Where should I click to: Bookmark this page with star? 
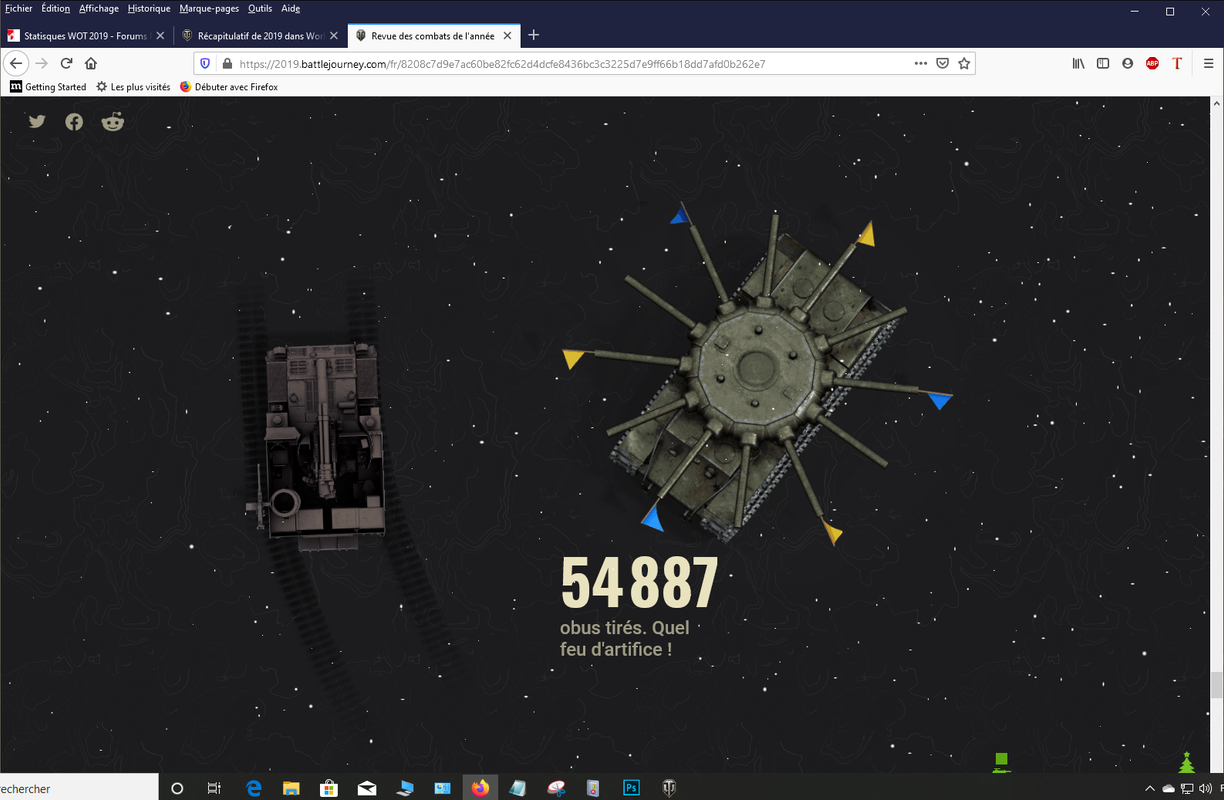coord(964,63)
